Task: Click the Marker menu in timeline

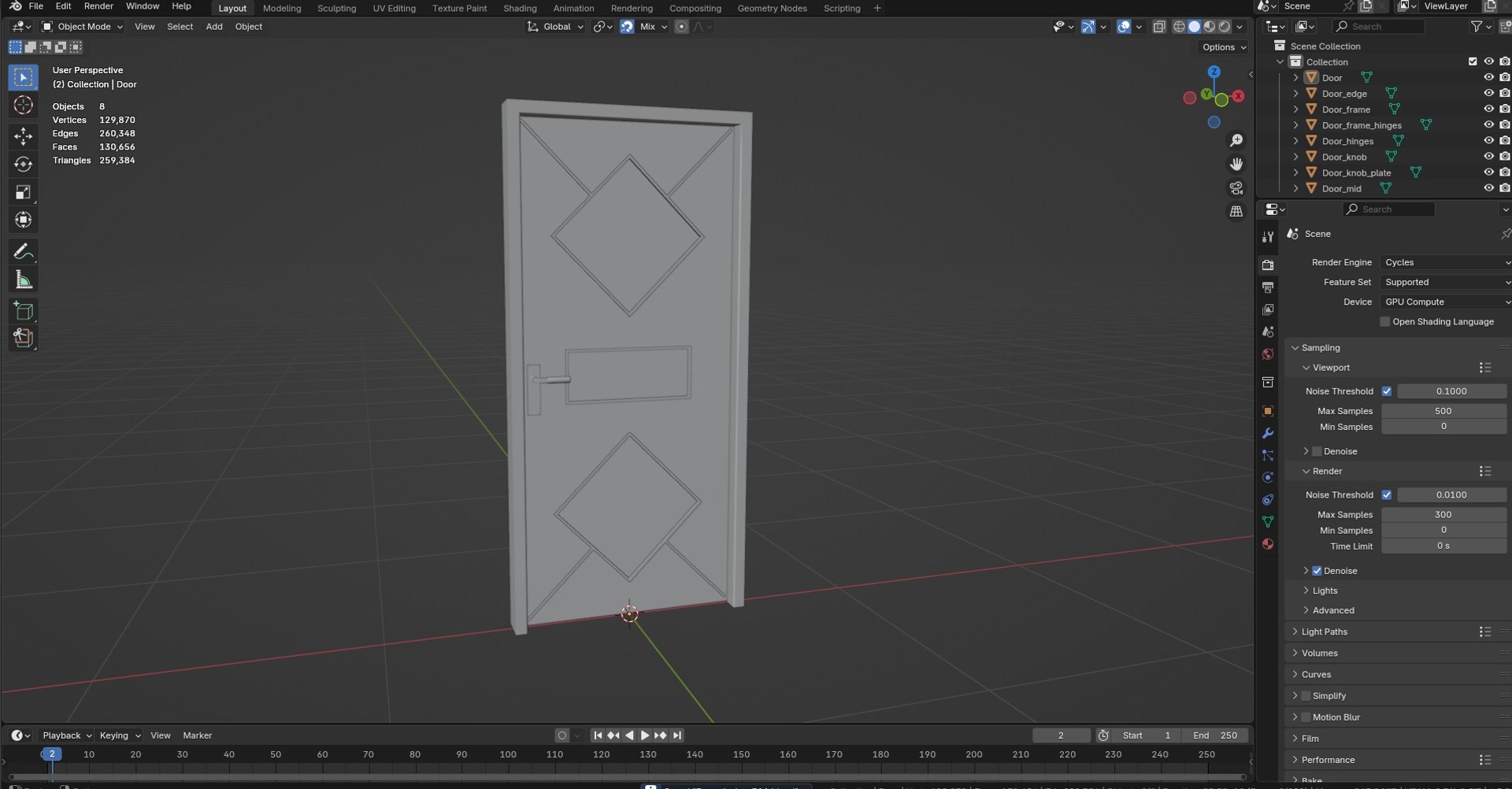Action: coord(198,735)
